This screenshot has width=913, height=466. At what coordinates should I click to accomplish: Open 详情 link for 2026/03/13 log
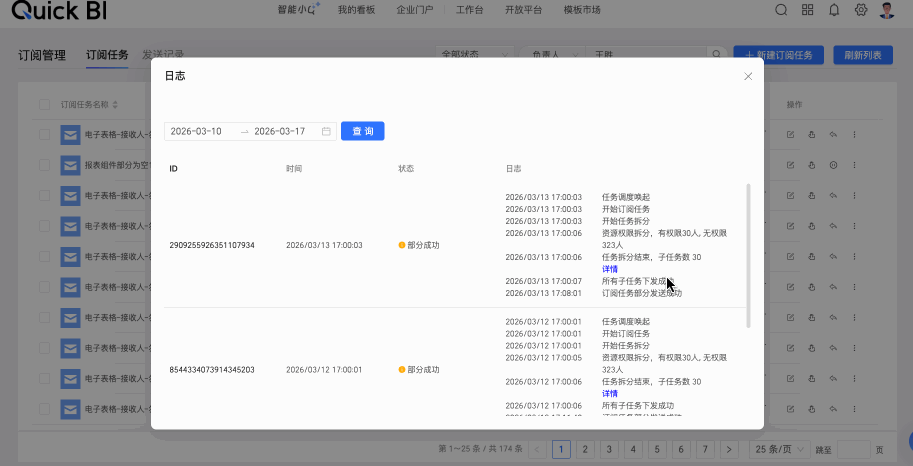click(x=609, y=269)
